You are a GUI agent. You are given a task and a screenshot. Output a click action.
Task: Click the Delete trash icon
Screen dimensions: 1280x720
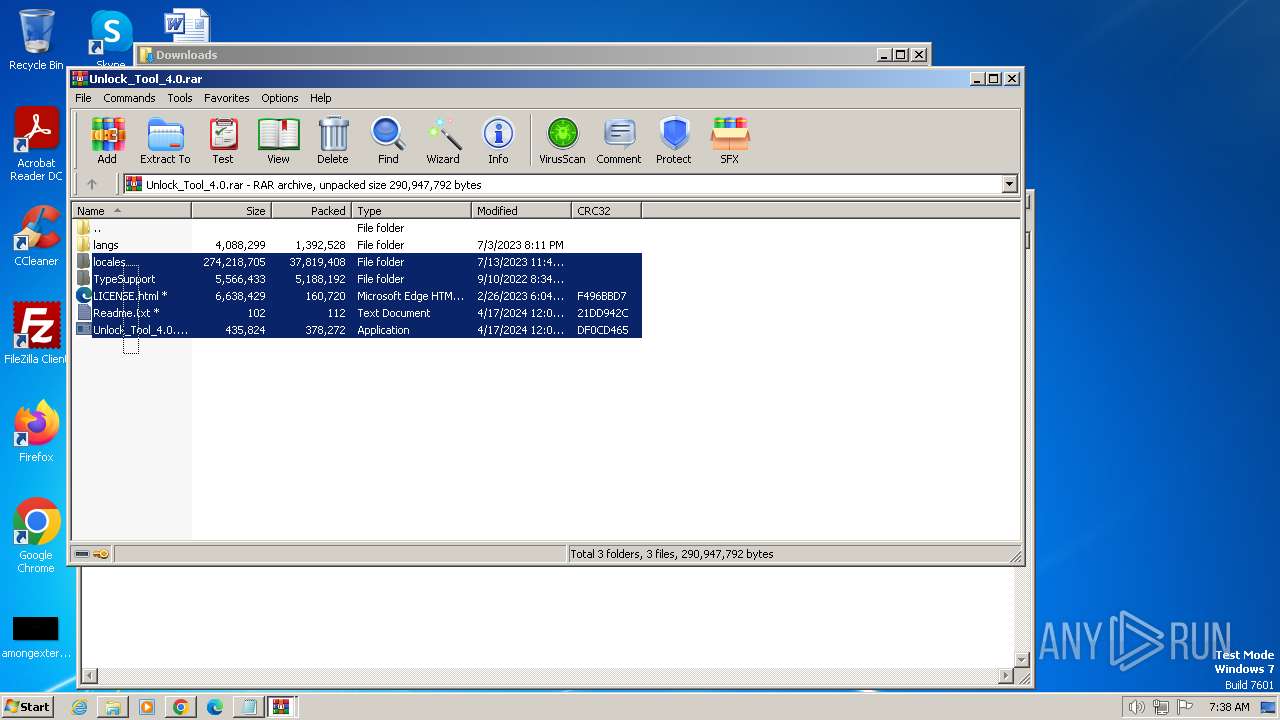333,141
